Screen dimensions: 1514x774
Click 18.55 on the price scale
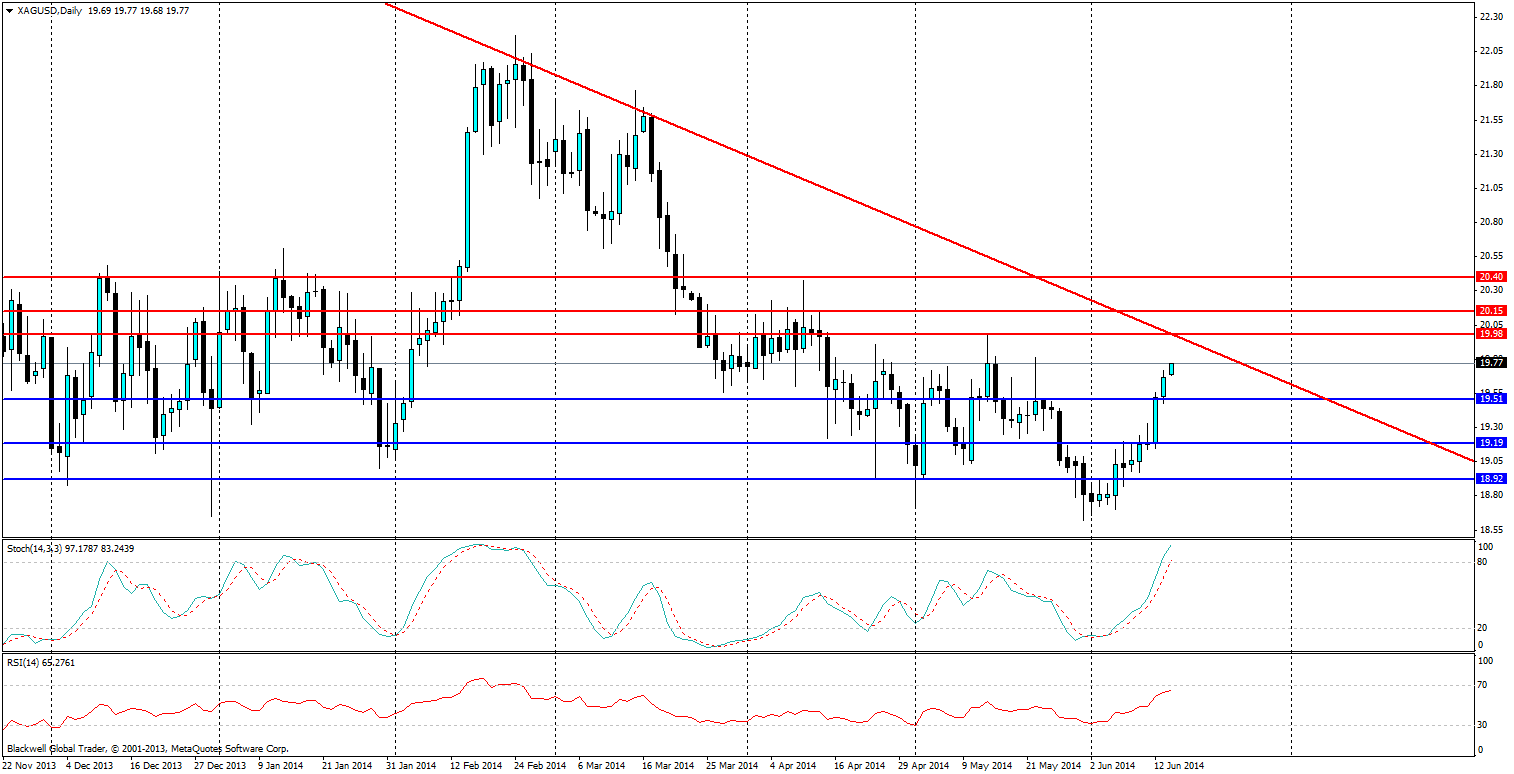click(x=1491, y=530)
